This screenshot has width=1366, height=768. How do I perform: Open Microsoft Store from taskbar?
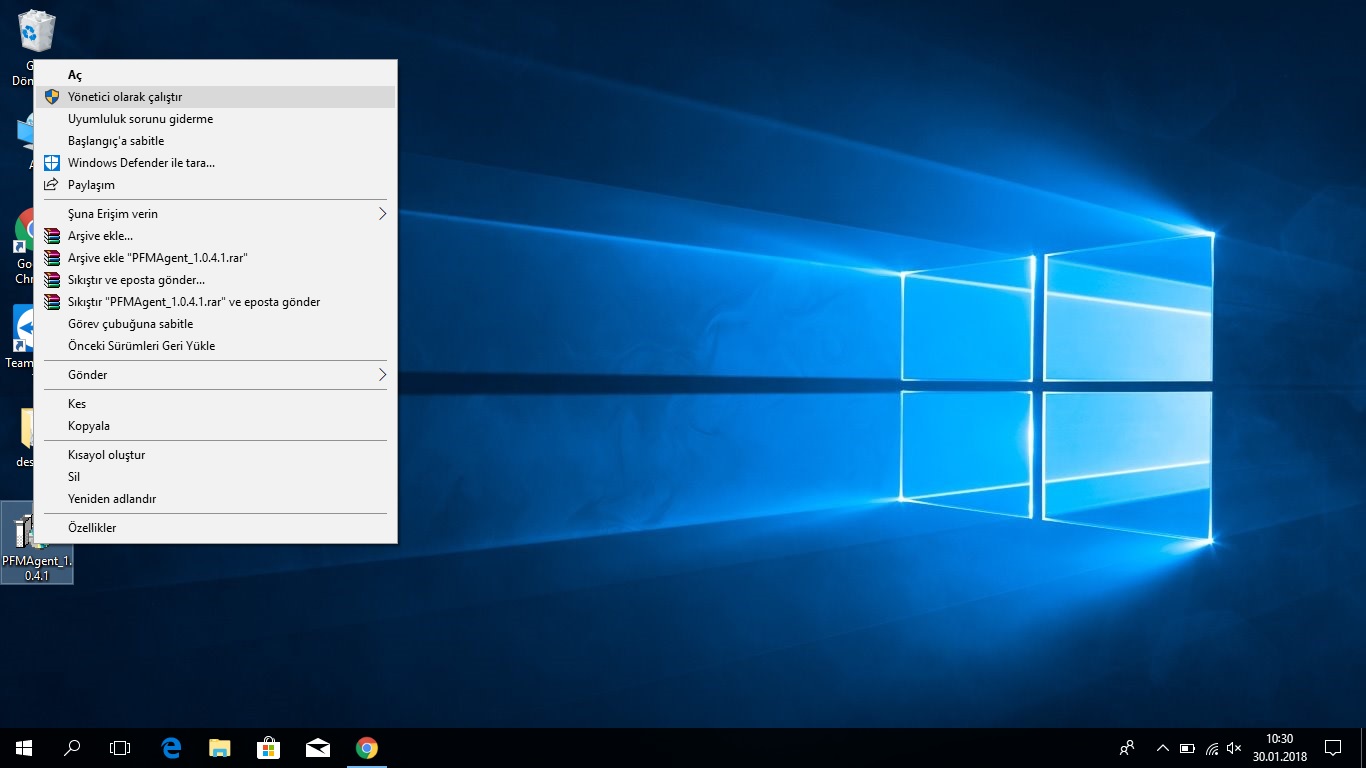(269, 748)
